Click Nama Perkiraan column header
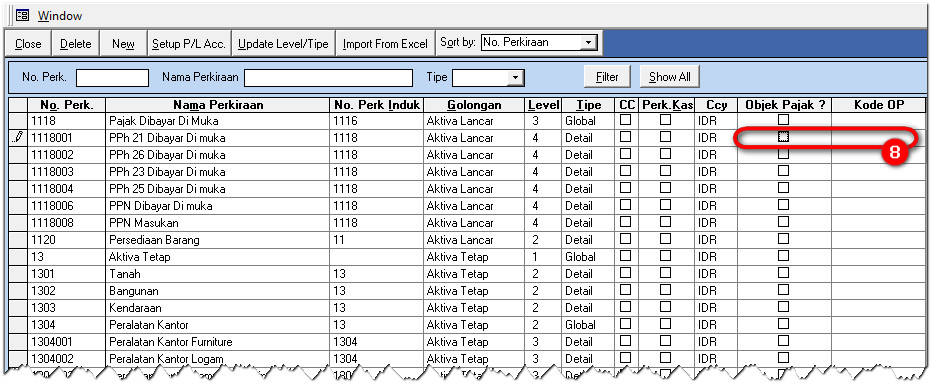Screen dimensions: 931x389 click(218, 105)
